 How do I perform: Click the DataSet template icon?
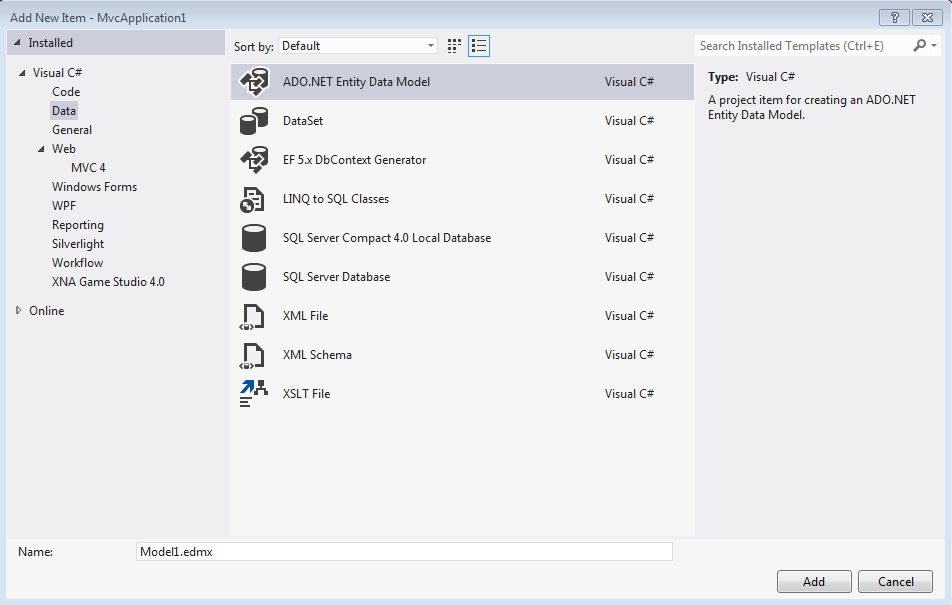(253, 120)
